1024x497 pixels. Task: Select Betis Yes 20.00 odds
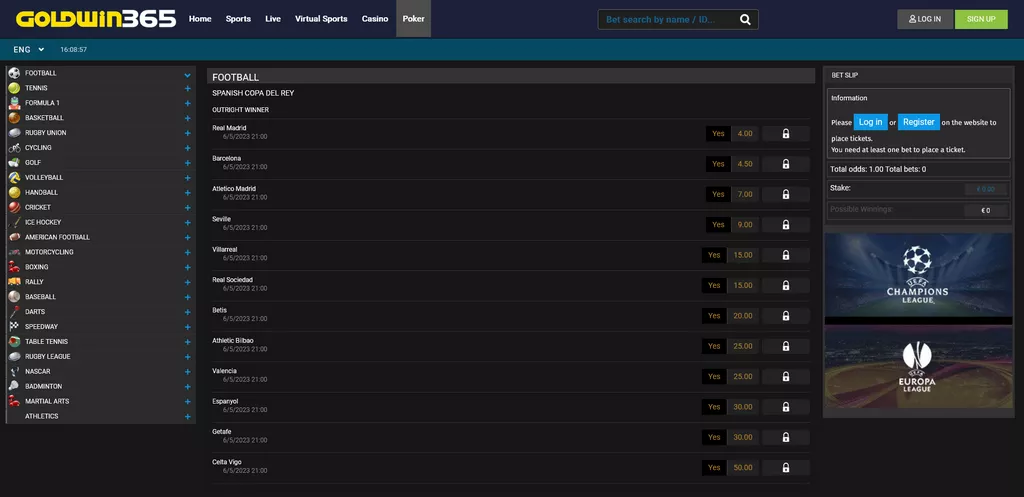[730, 316]
